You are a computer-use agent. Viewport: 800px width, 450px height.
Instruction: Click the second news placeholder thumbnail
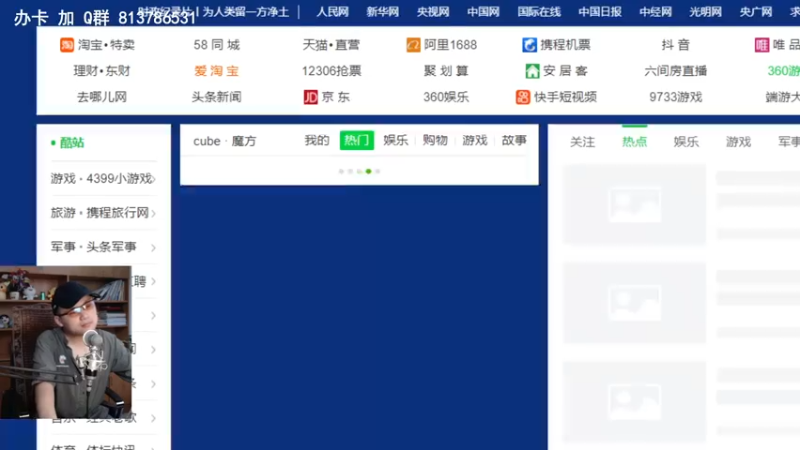tap(635, 303)
